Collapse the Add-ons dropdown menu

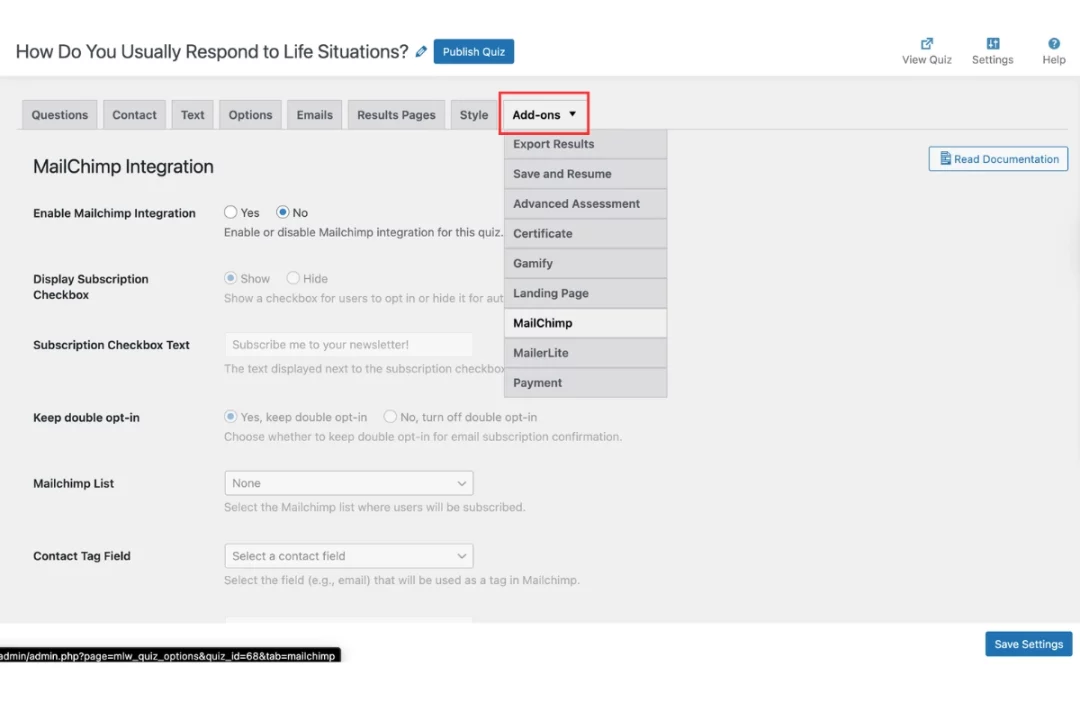click(543, 114)
